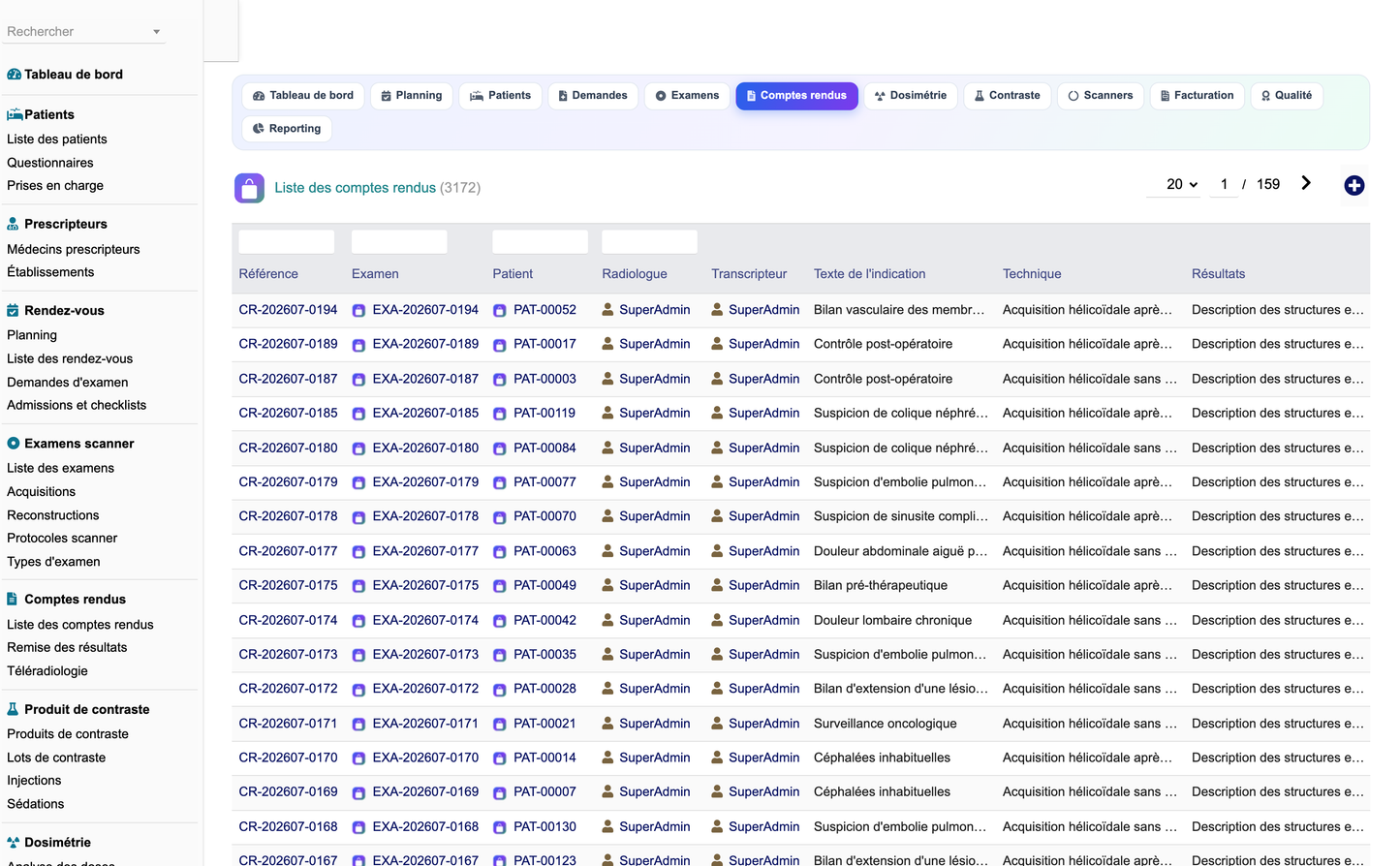Open Protocoles scanner in sidebar
Viewport: 1400px width, 866px height.
[62, 539]
